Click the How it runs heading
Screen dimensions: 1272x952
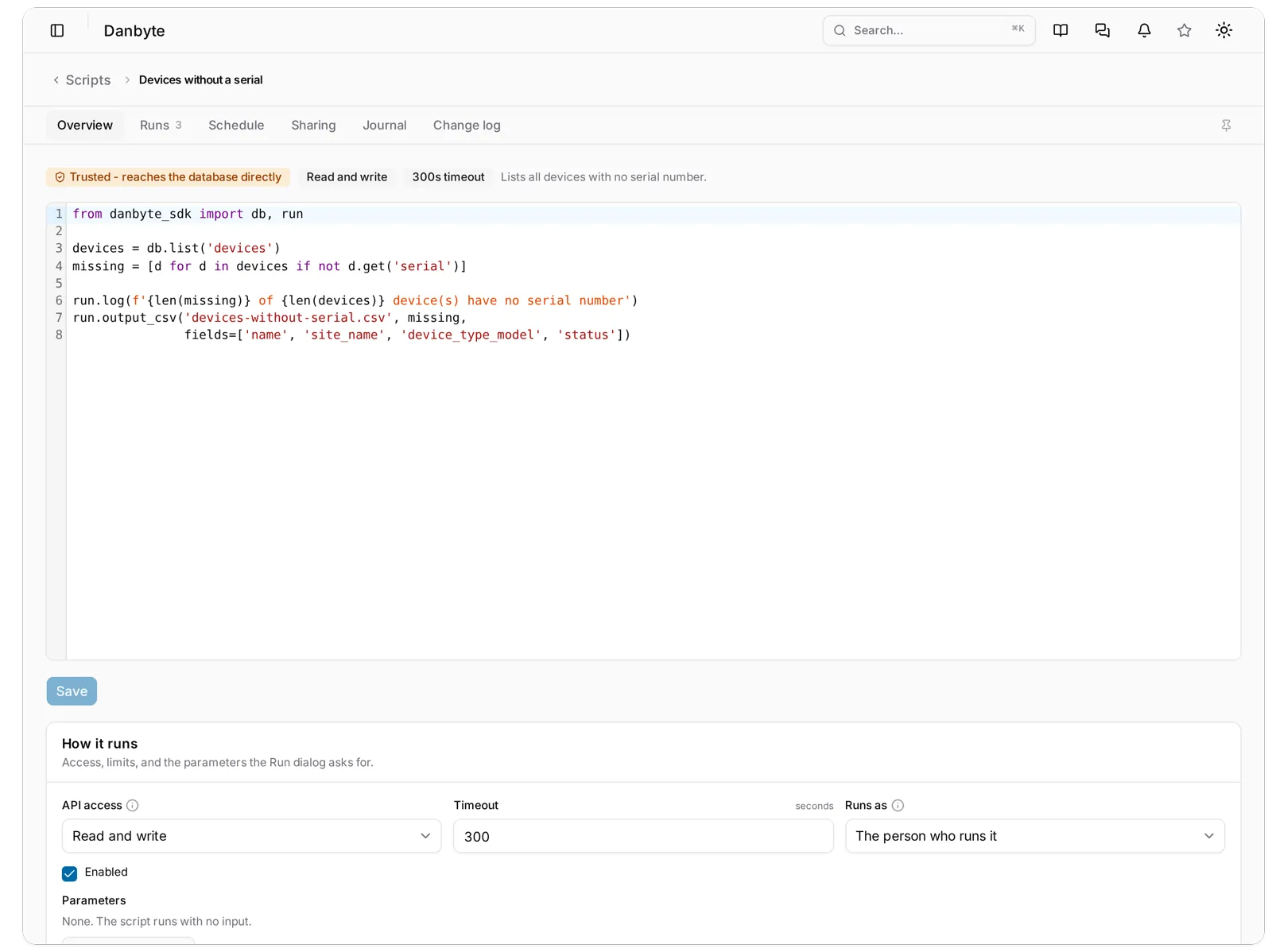[x=99, y=744]
